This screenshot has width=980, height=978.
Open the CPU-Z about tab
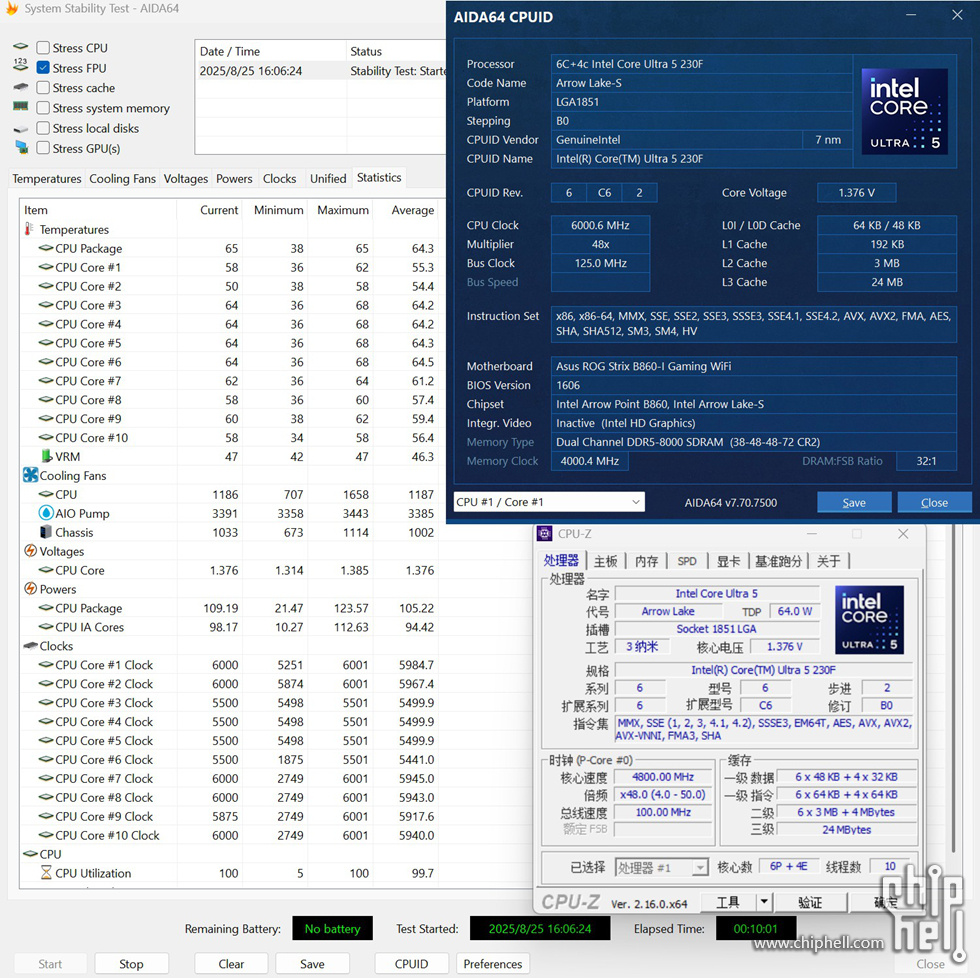(829, 561)
